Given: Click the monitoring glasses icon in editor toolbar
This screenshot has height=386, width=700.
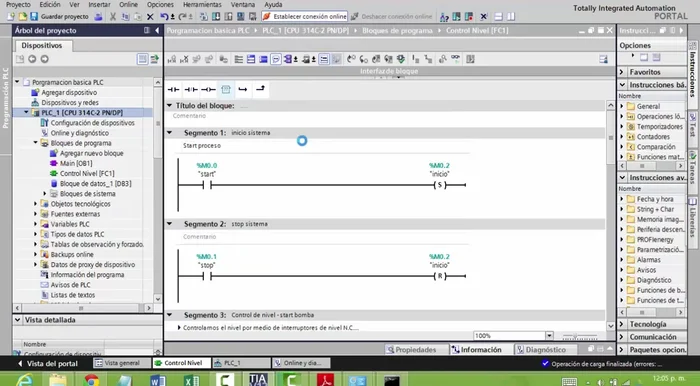Looking at the screenshot, I should [455, 59].
